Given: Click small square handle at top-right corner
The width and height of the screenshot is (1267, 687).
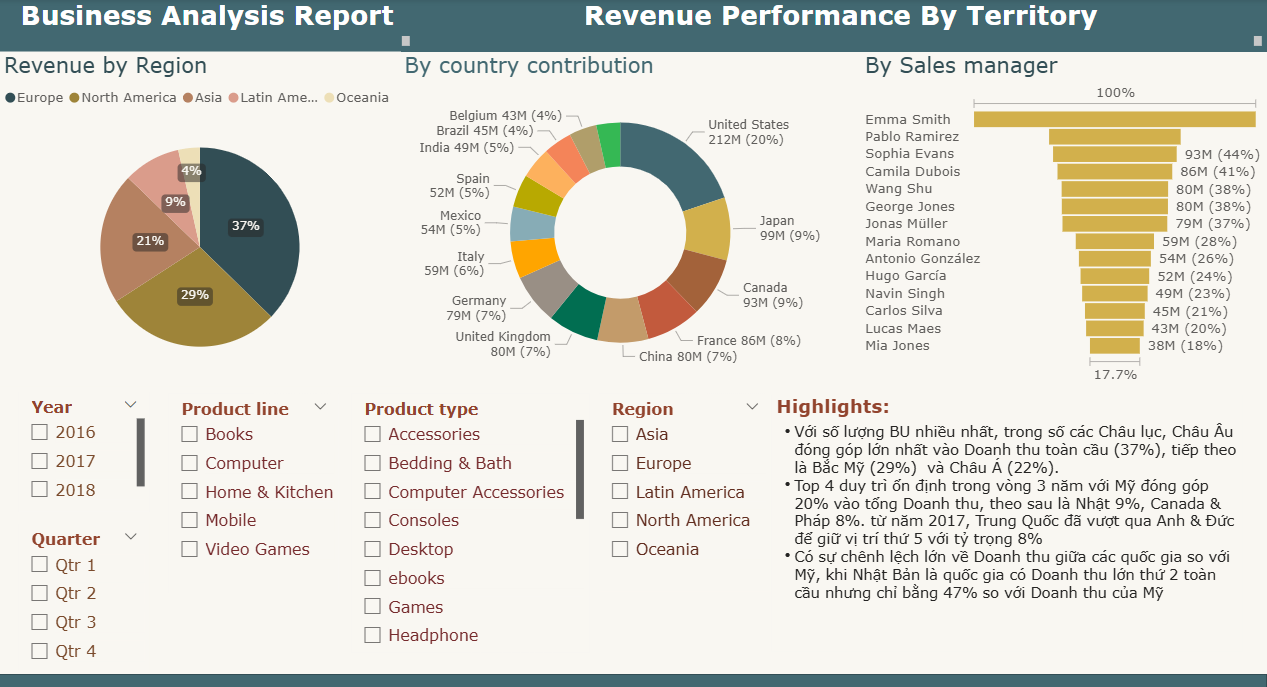Looking at the screenshot, I should (1257, 41).
